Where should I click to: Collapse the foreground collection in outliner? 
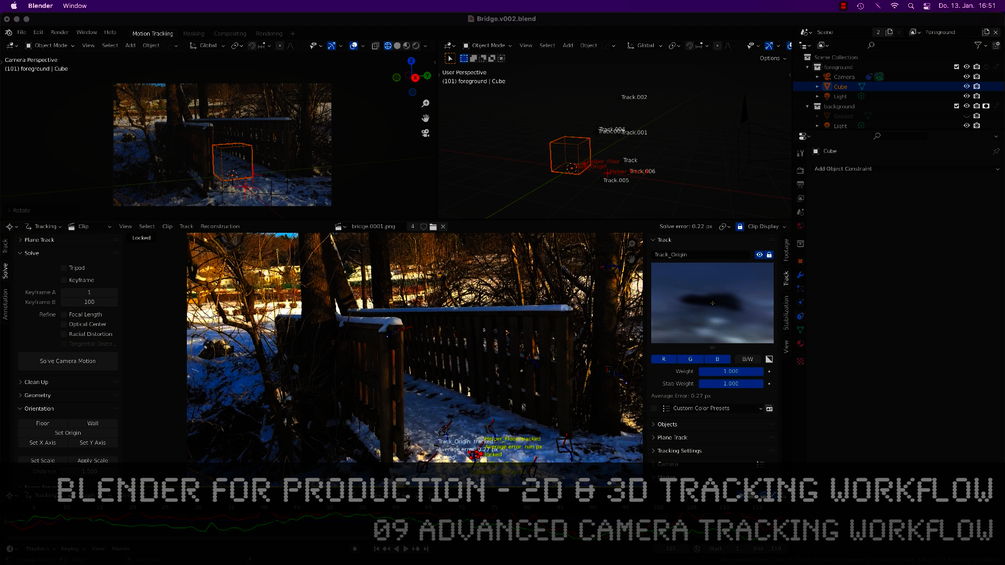click(808, 67)
